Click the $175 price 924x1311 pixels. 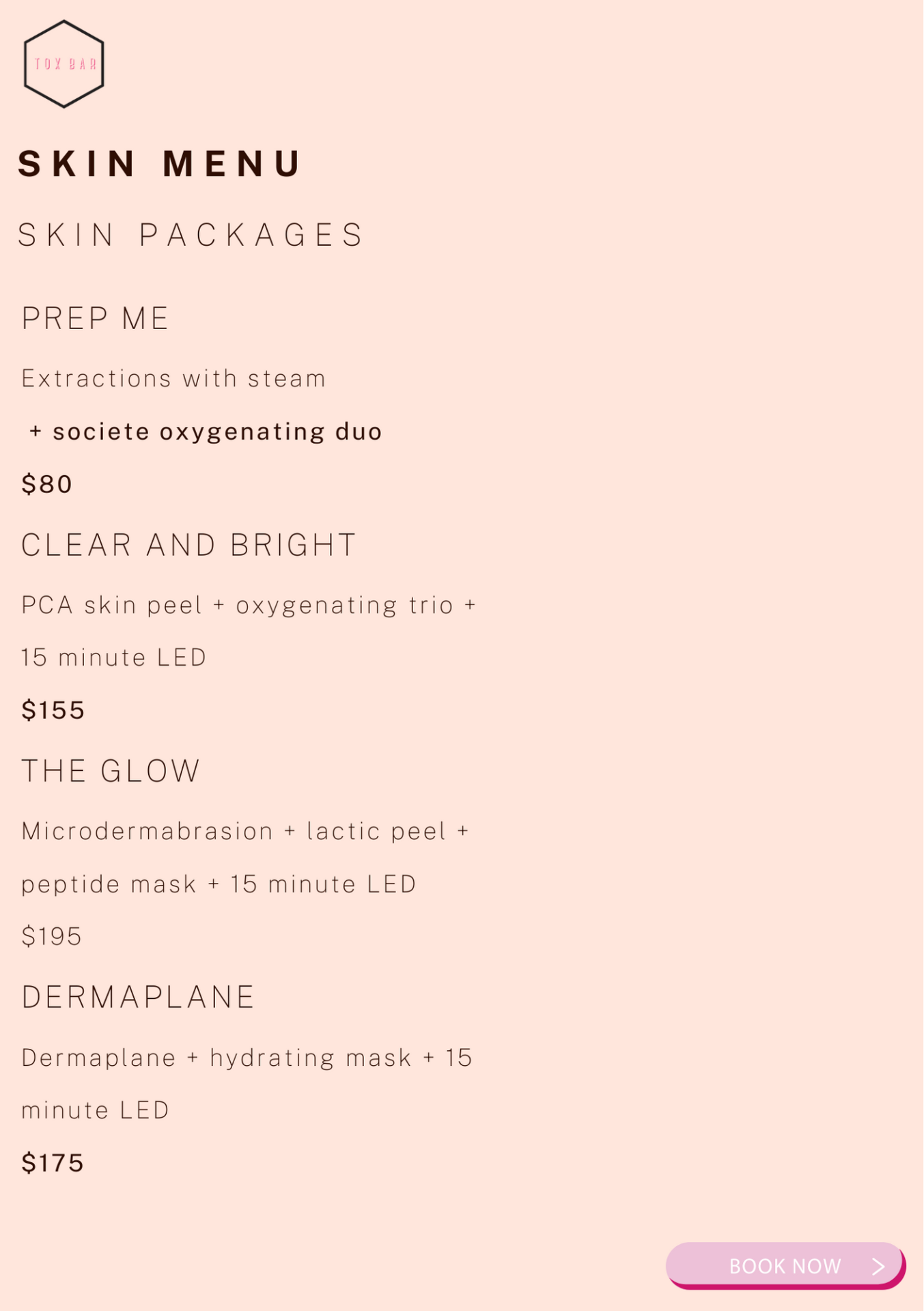pos(53,1163)
